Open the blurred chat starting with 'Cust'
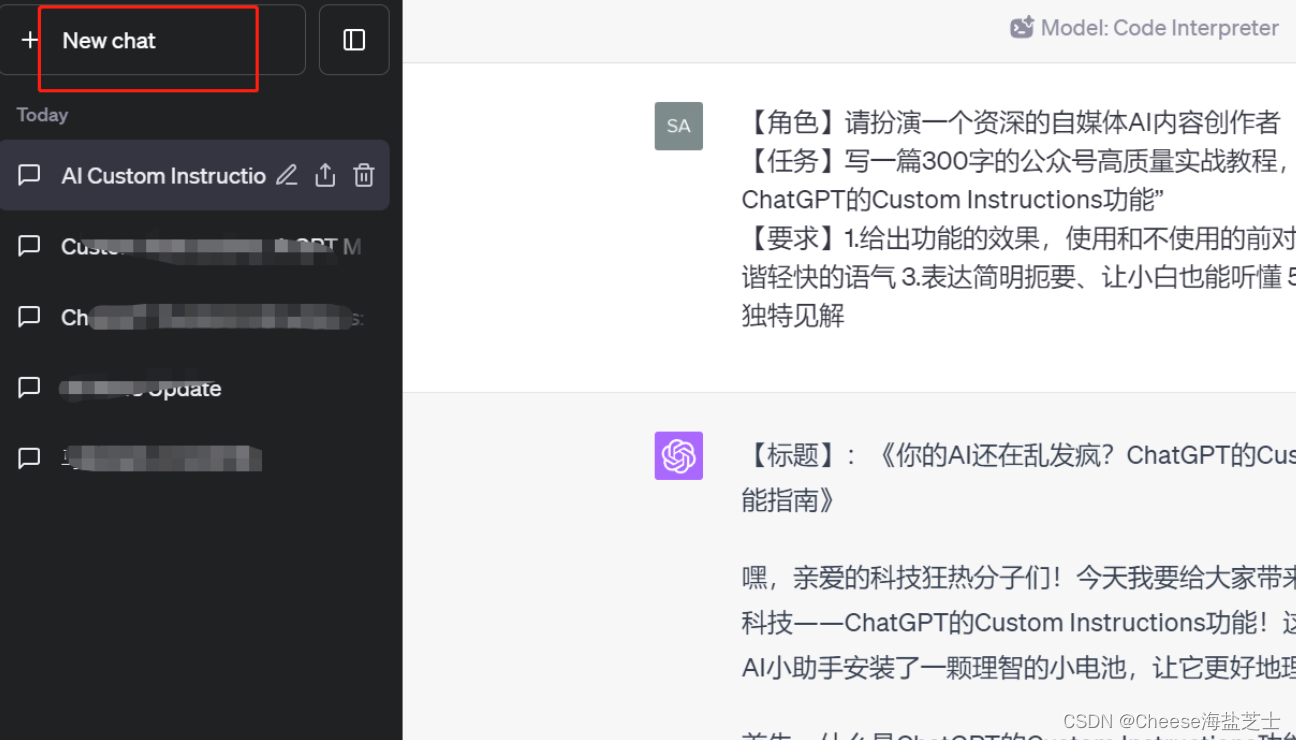The height and width of the screenshot is (740, 1296). 194,246
